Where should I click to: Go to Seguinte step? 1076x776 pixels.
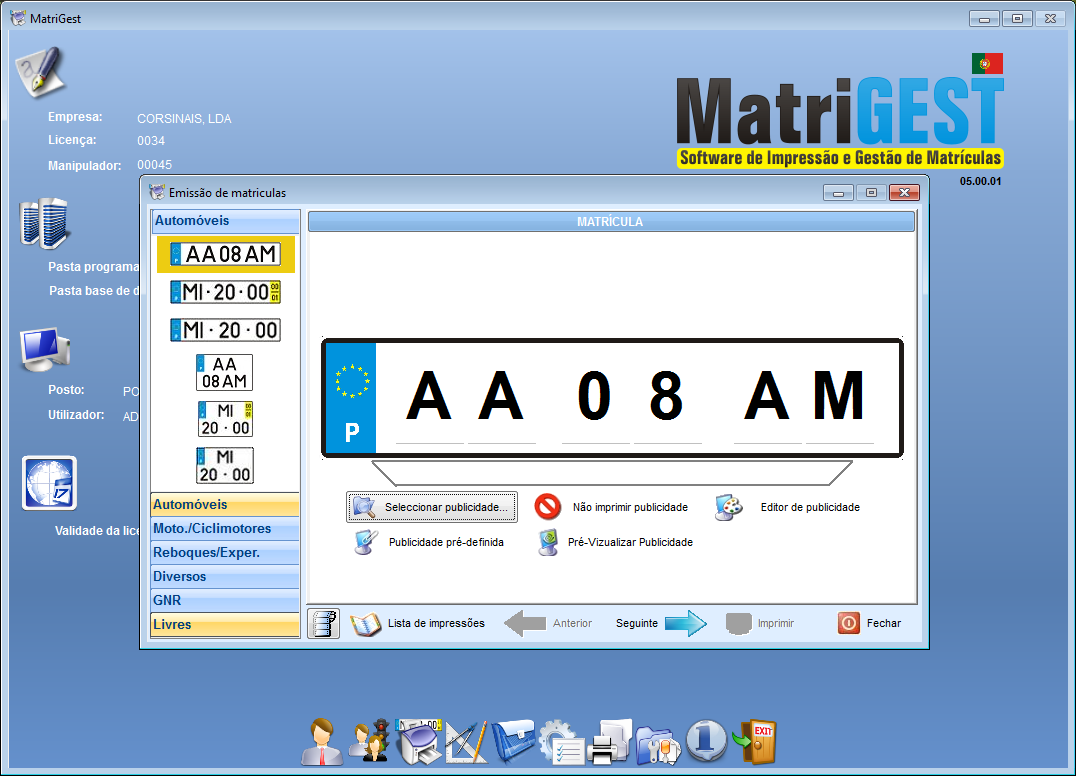pyautogui.click(x=661, y=623)
